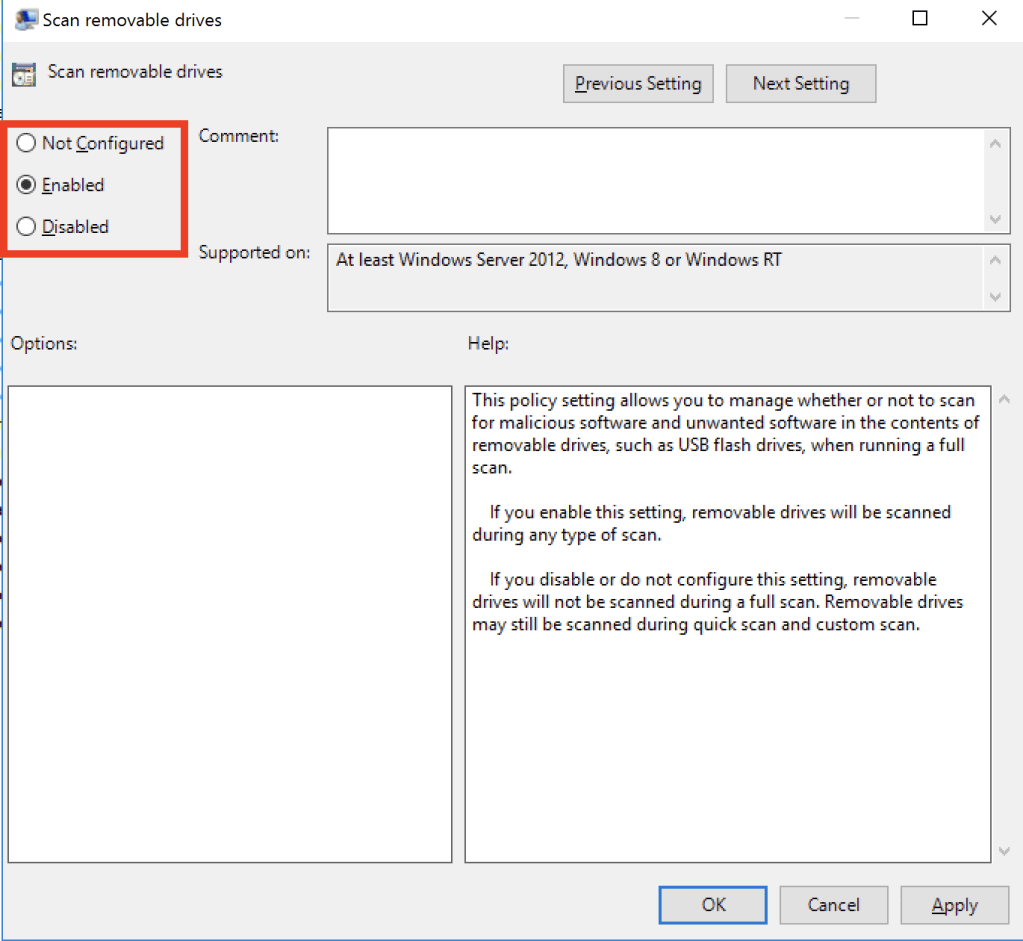Click the Help description text area
This screenshot has height=941, width=1023.
pos(727,740)
